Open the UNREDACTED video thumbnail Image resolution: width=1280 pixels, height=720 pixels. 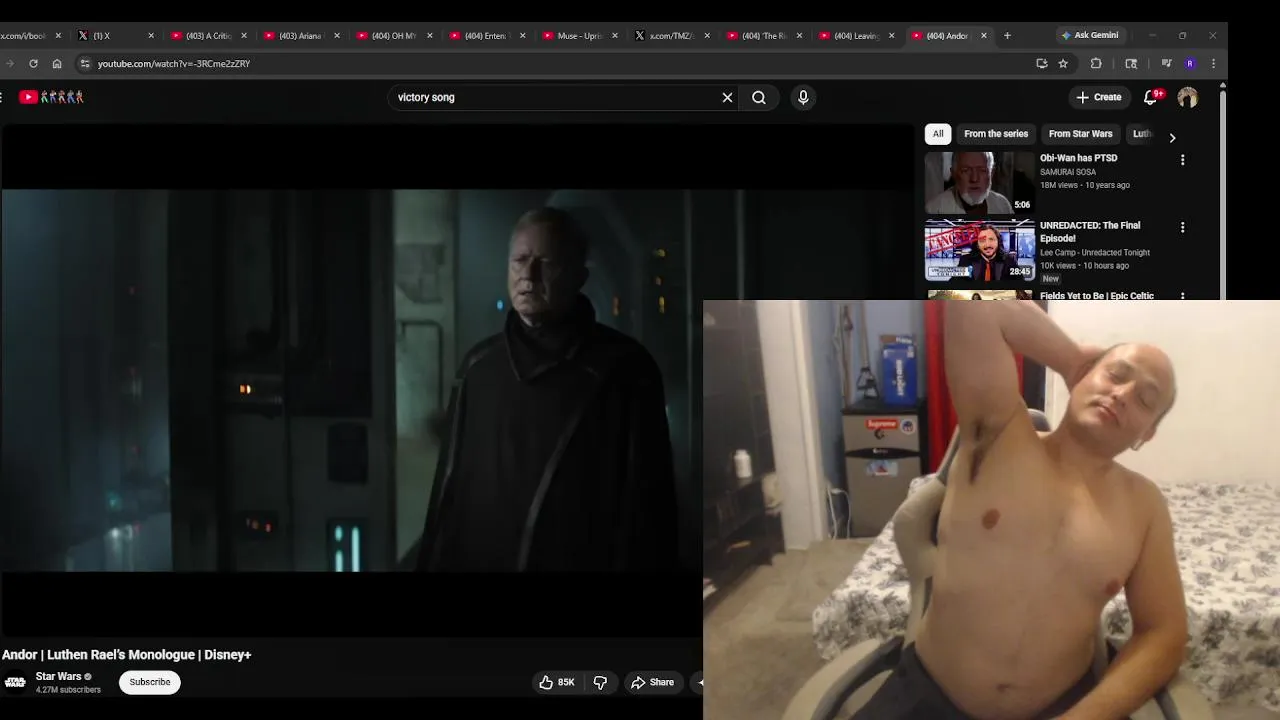point(980,250)
